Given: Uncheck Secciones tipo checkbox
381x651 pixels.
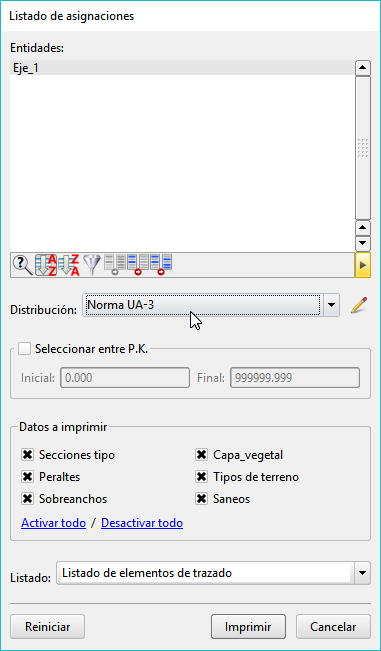Looking at the screenshot, I should click(x=27, y=455).
